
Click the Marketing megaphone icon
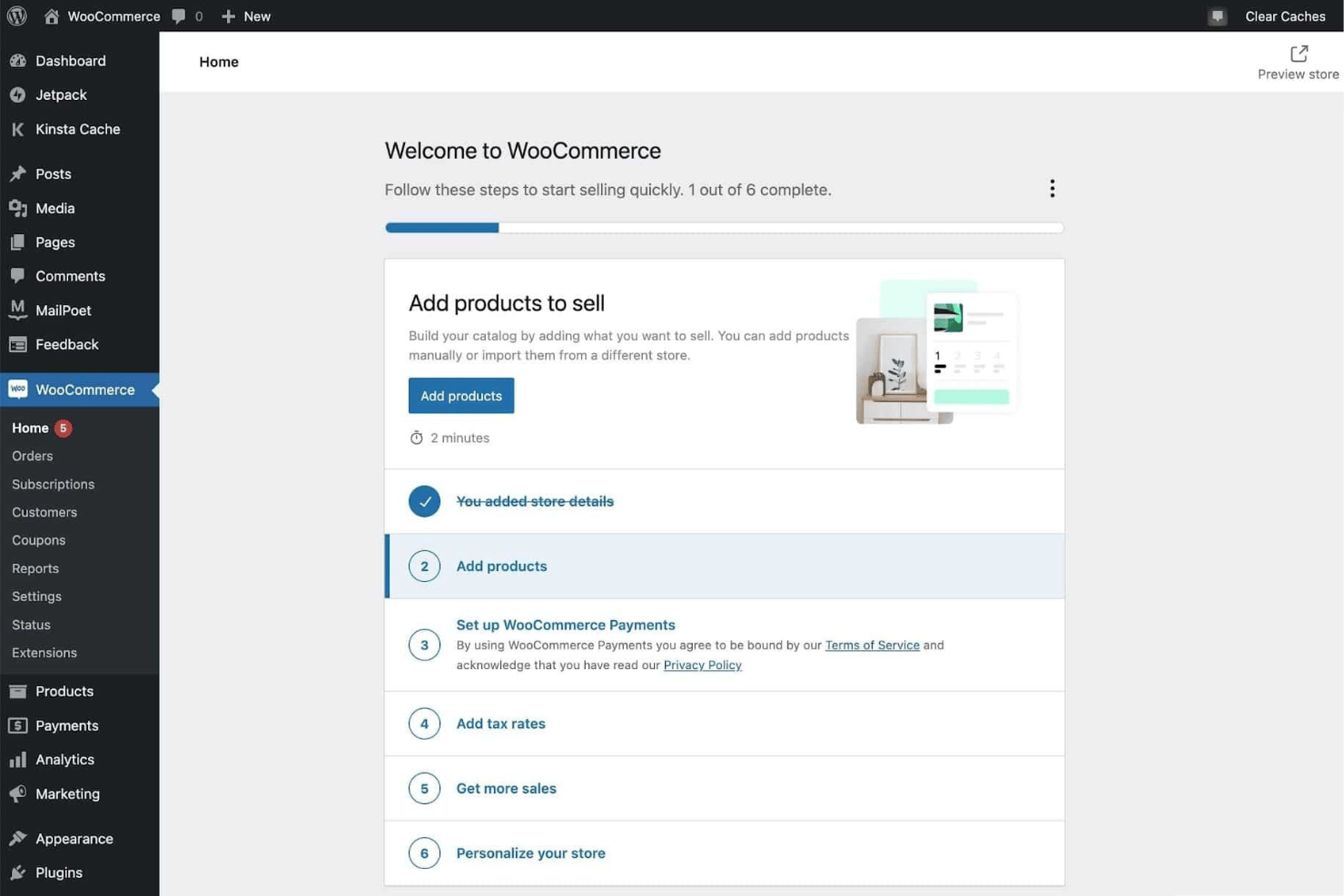[x=17, y=793]
